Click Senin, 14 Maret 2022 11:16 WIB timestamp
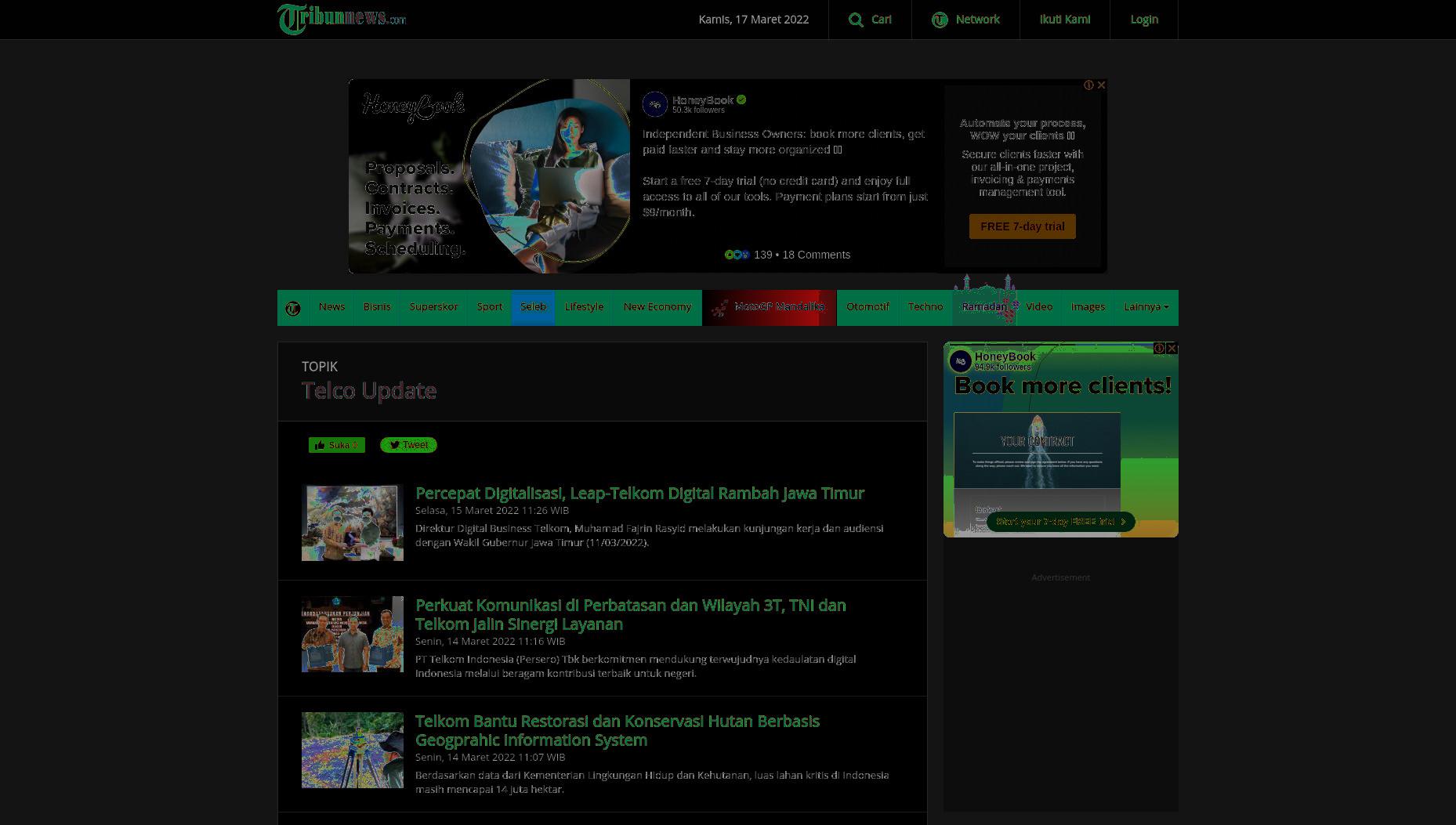The height and width of the screenshot is (825, 1456). point(490,641)
